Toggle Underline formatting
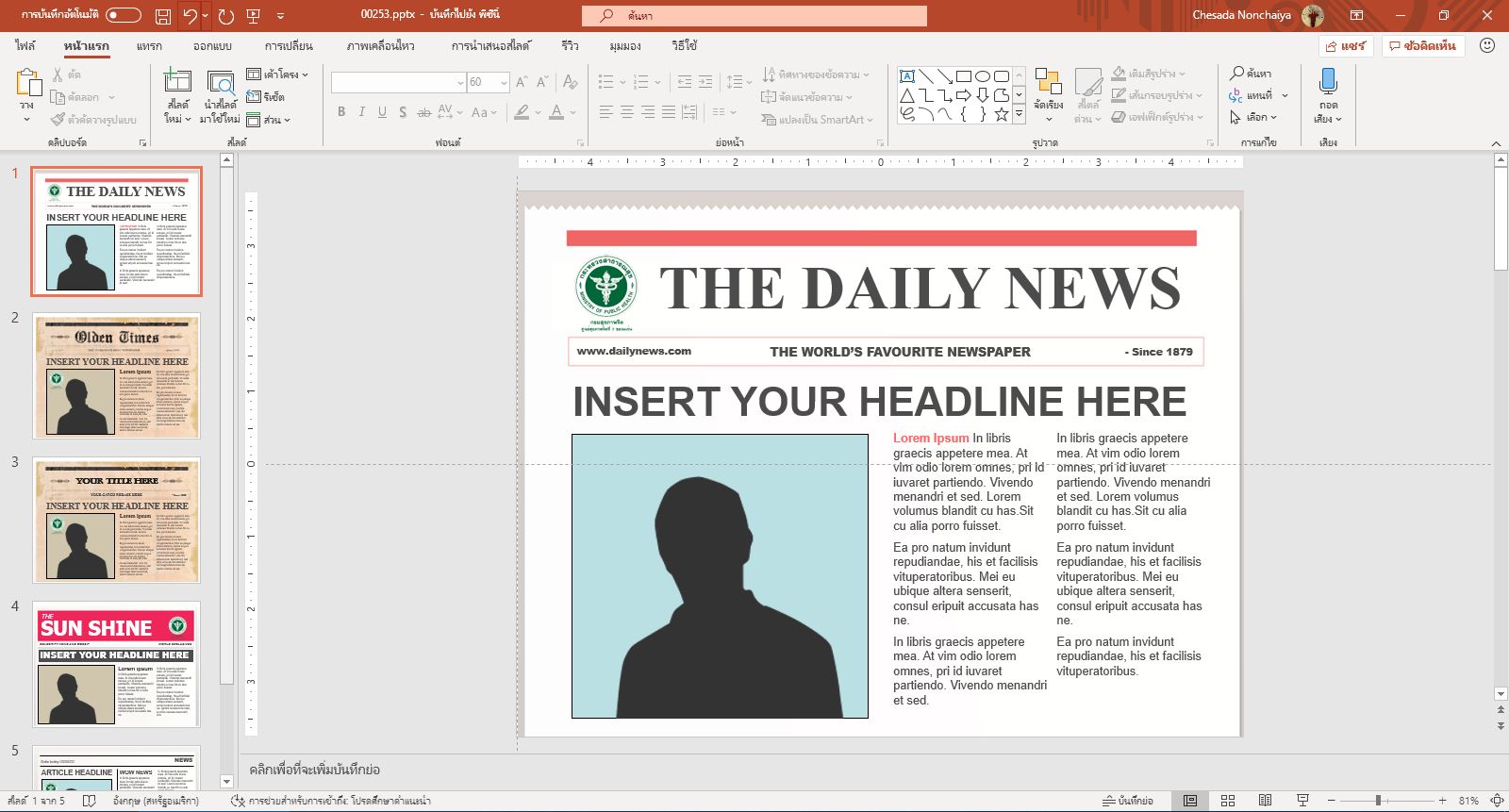The image size is (1509, 812). tap(382, 112)
